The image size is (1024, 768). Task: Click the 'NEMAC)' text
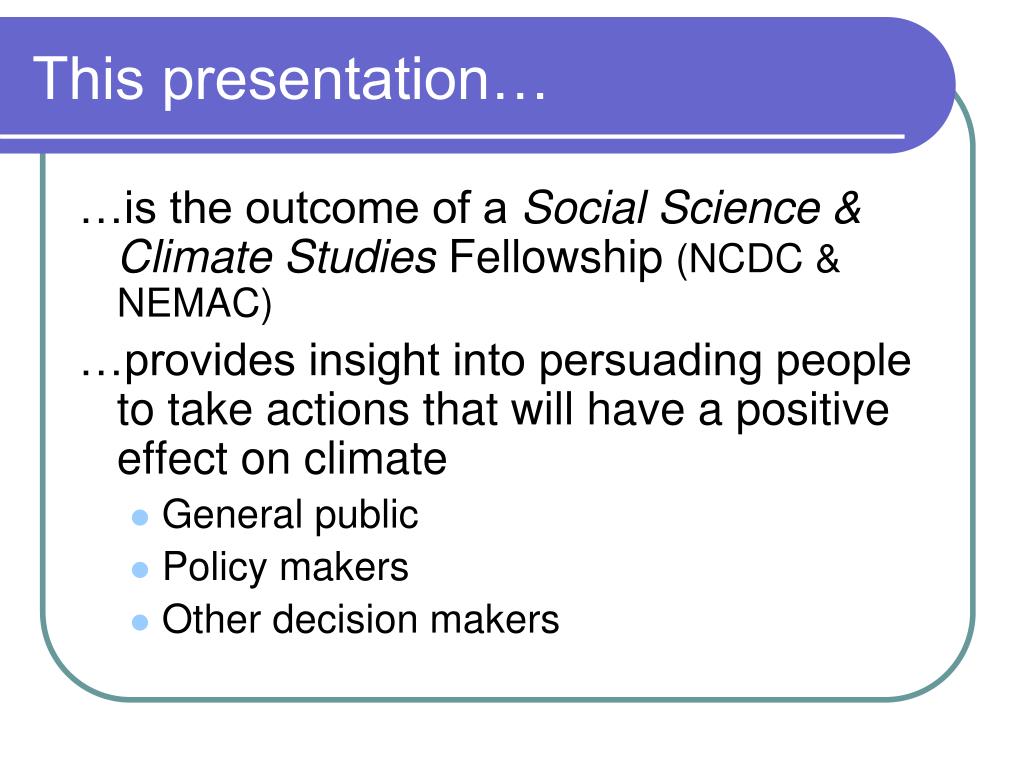[195, 304]
